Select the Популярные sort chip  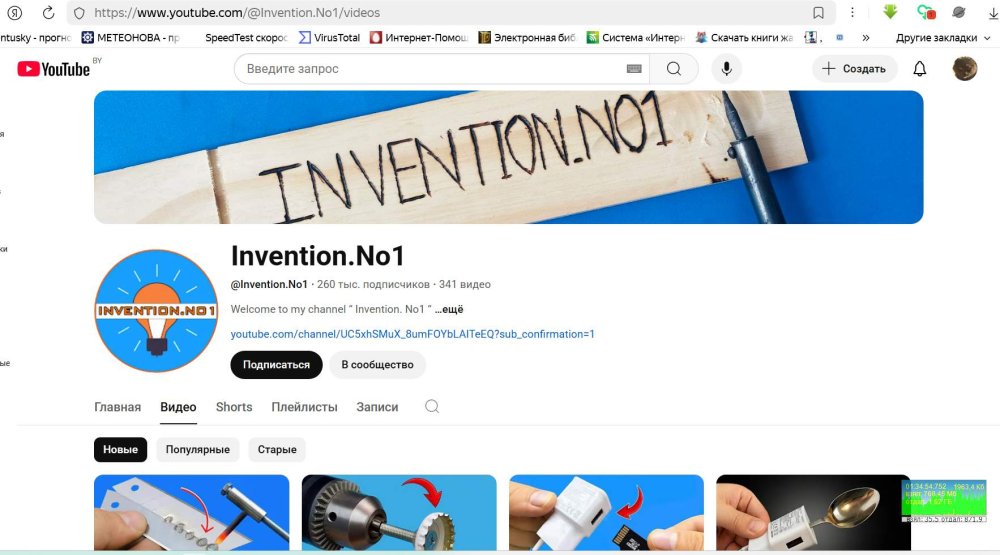coord(197,450)
